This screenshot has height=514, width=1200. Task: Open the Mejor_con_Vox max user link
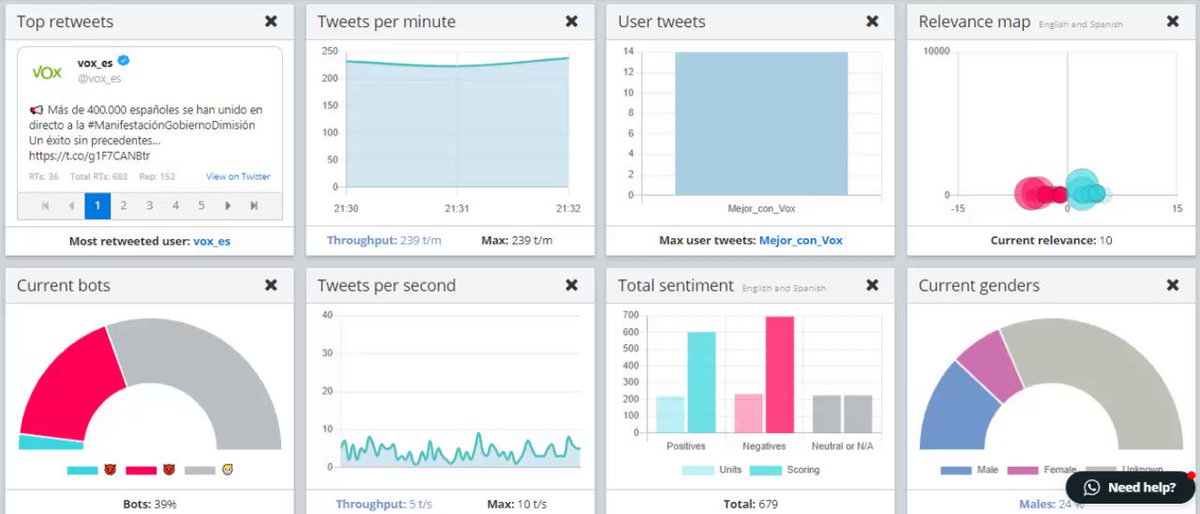point(801,241)
